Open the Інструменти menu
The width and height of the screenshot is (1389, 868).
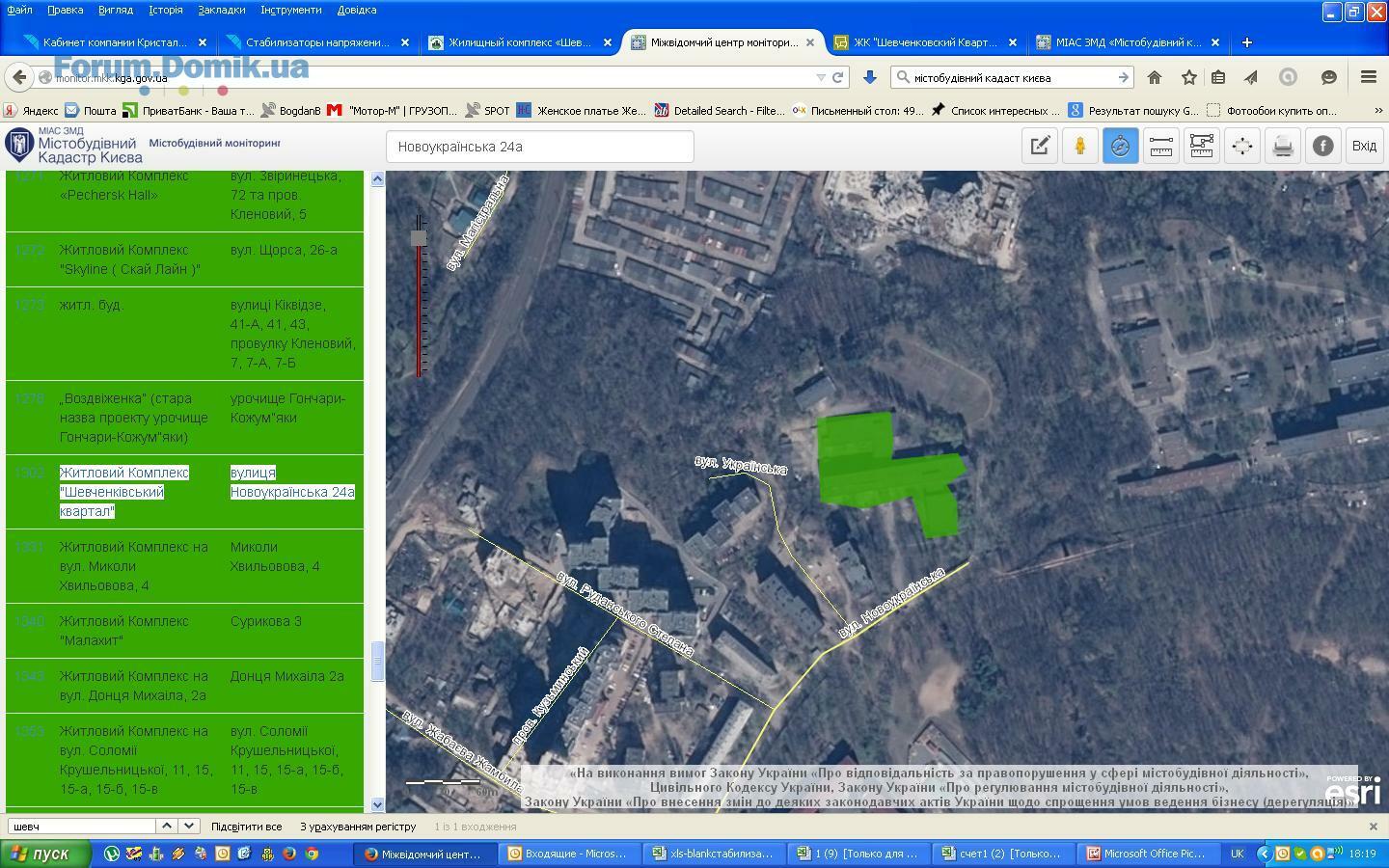click(290, 10)
